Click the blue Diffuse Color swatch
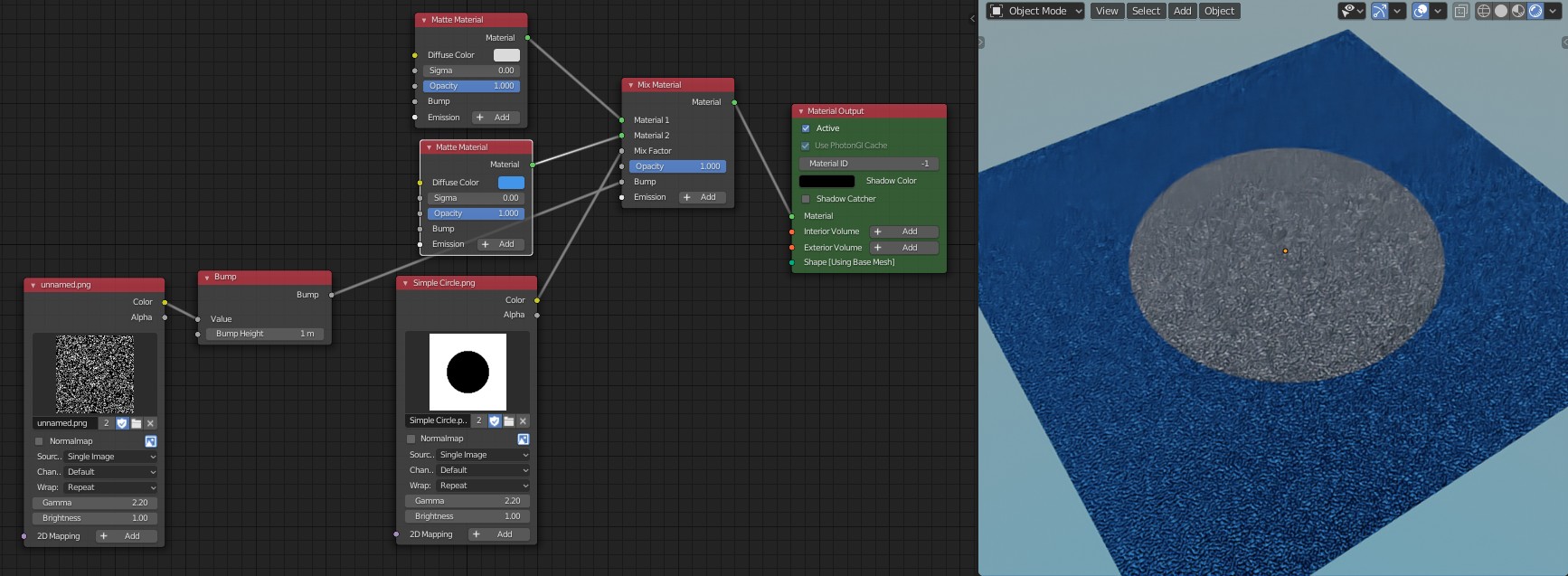The height and width of the screenshot is (576, 1568). point(511,183)
